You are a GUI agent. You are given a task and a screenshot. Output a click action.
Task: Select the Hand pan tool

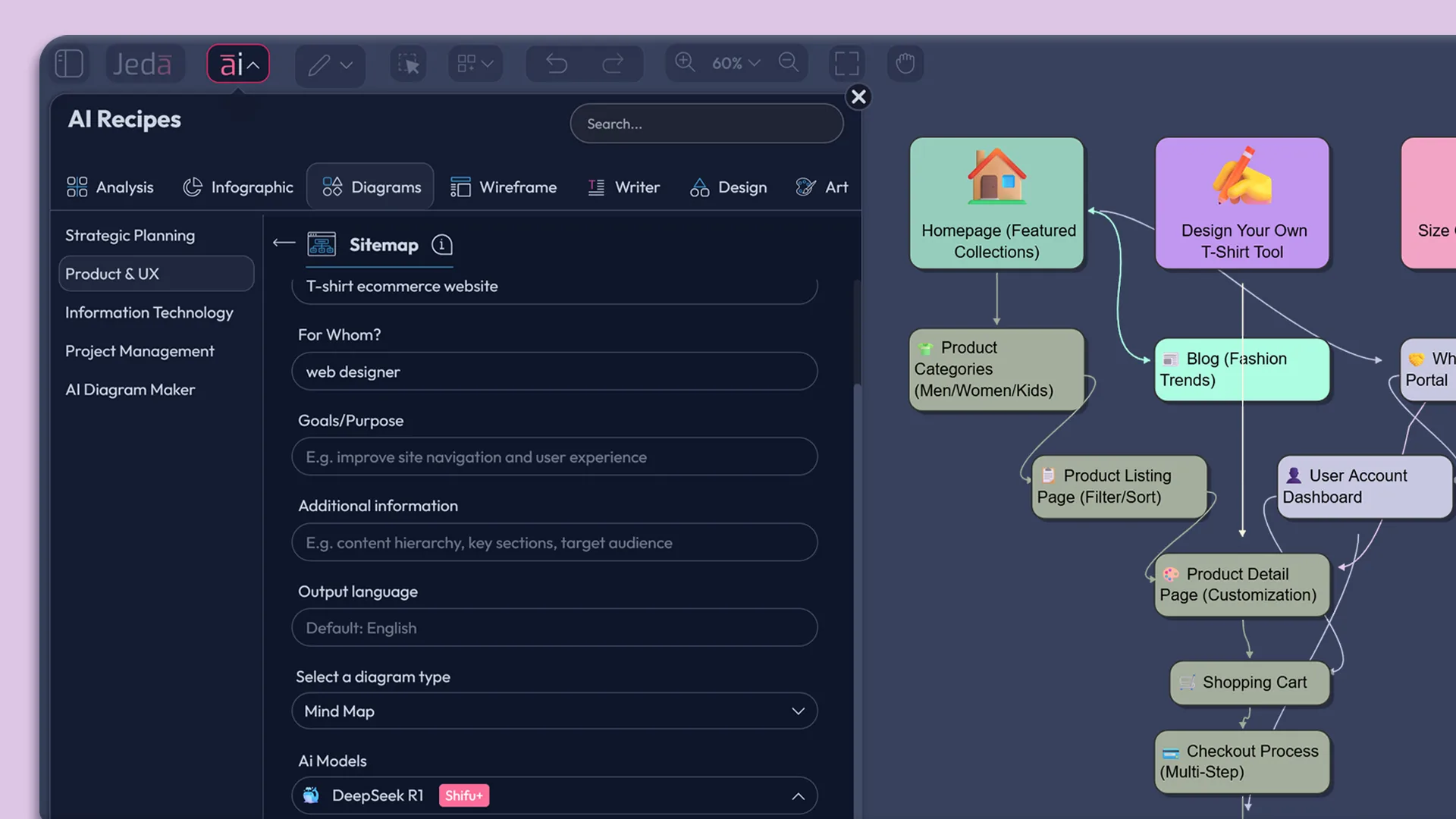click(905, 64)
